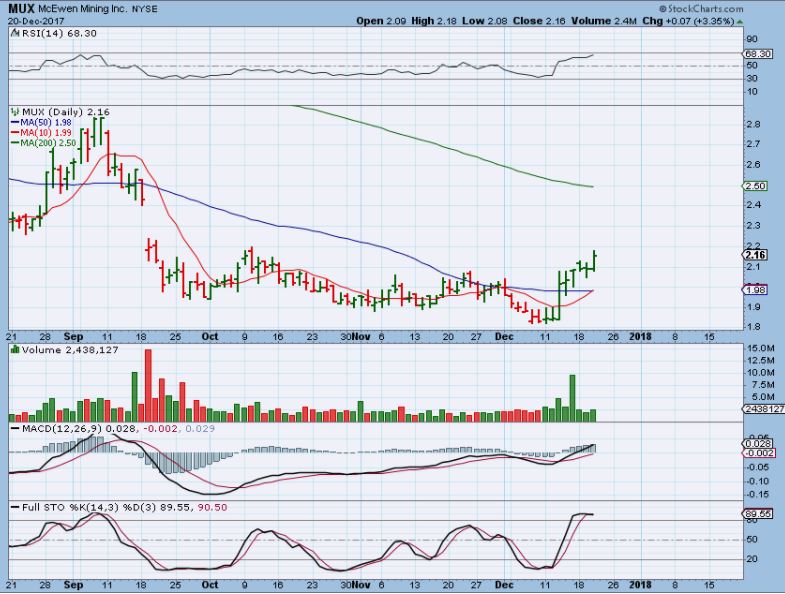Click the volume bars icon beside Volume
Screen dimensions: 785x594
pyautogui.click(x=15, y=350)
